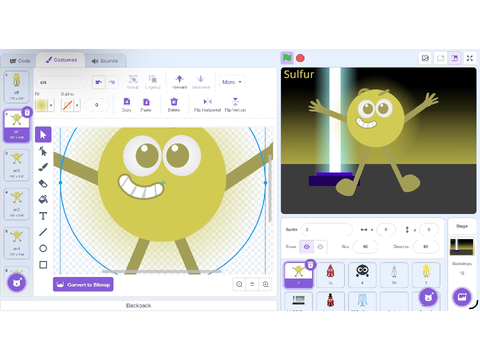Click the Choose a Sprite button
The width and height of the screenshot is (480, 360).
tap(429, 297)
